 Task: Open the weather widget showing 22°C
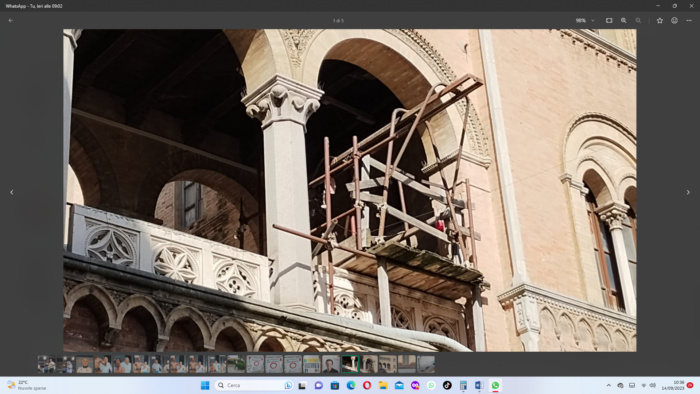[x=27, y=386]
